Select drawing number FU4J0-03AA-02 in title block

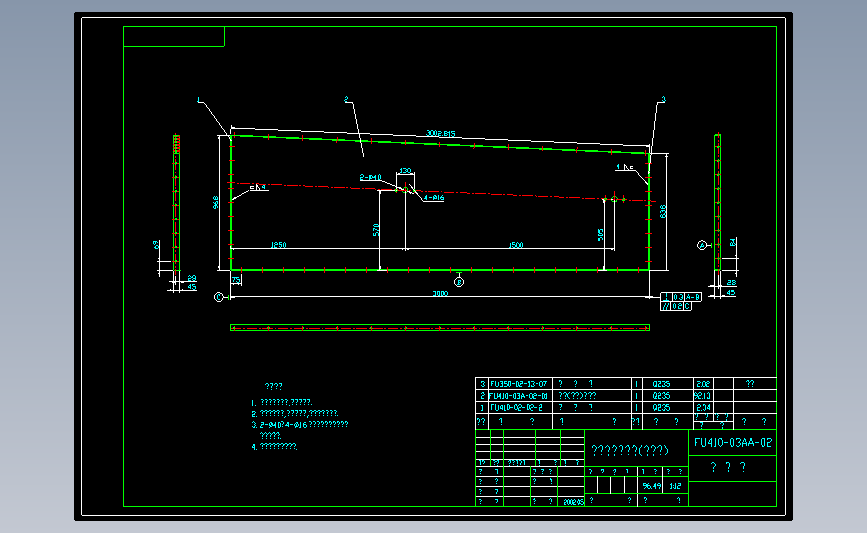click(x=733, y=442)
